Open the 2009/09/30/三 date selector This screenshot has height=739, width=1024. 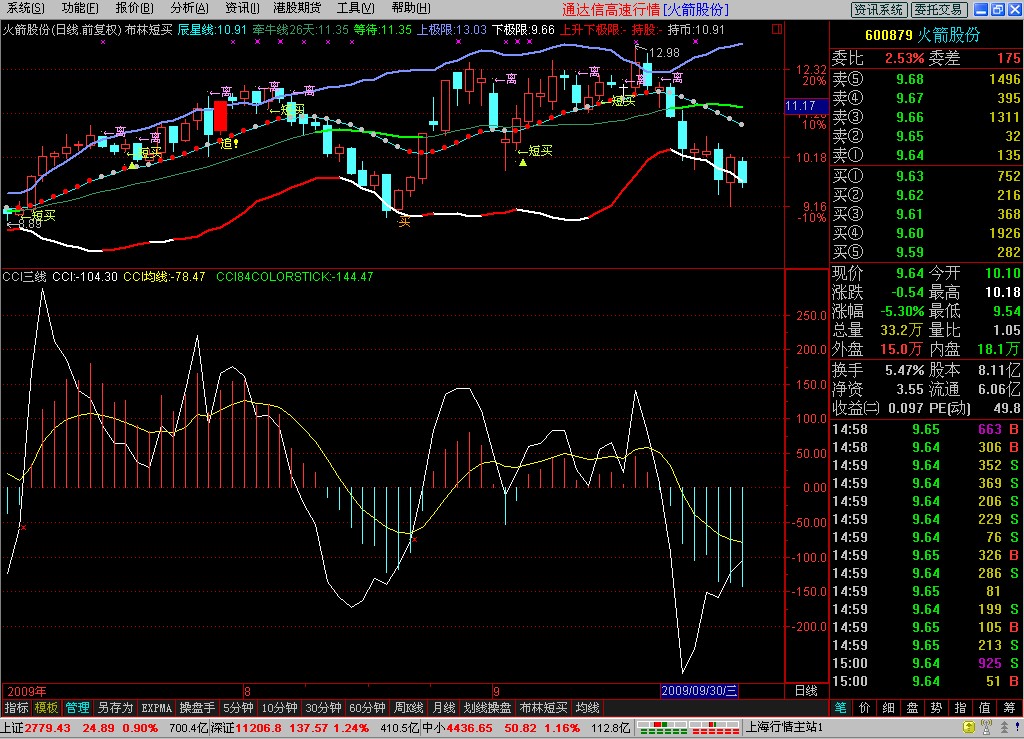700,690
